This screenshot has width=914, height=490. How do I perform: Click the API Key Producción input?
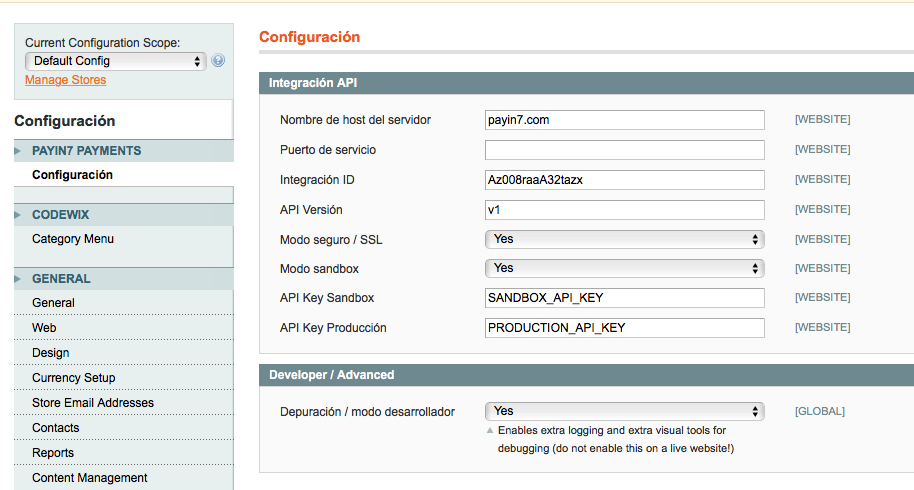[x=624, y=328]
